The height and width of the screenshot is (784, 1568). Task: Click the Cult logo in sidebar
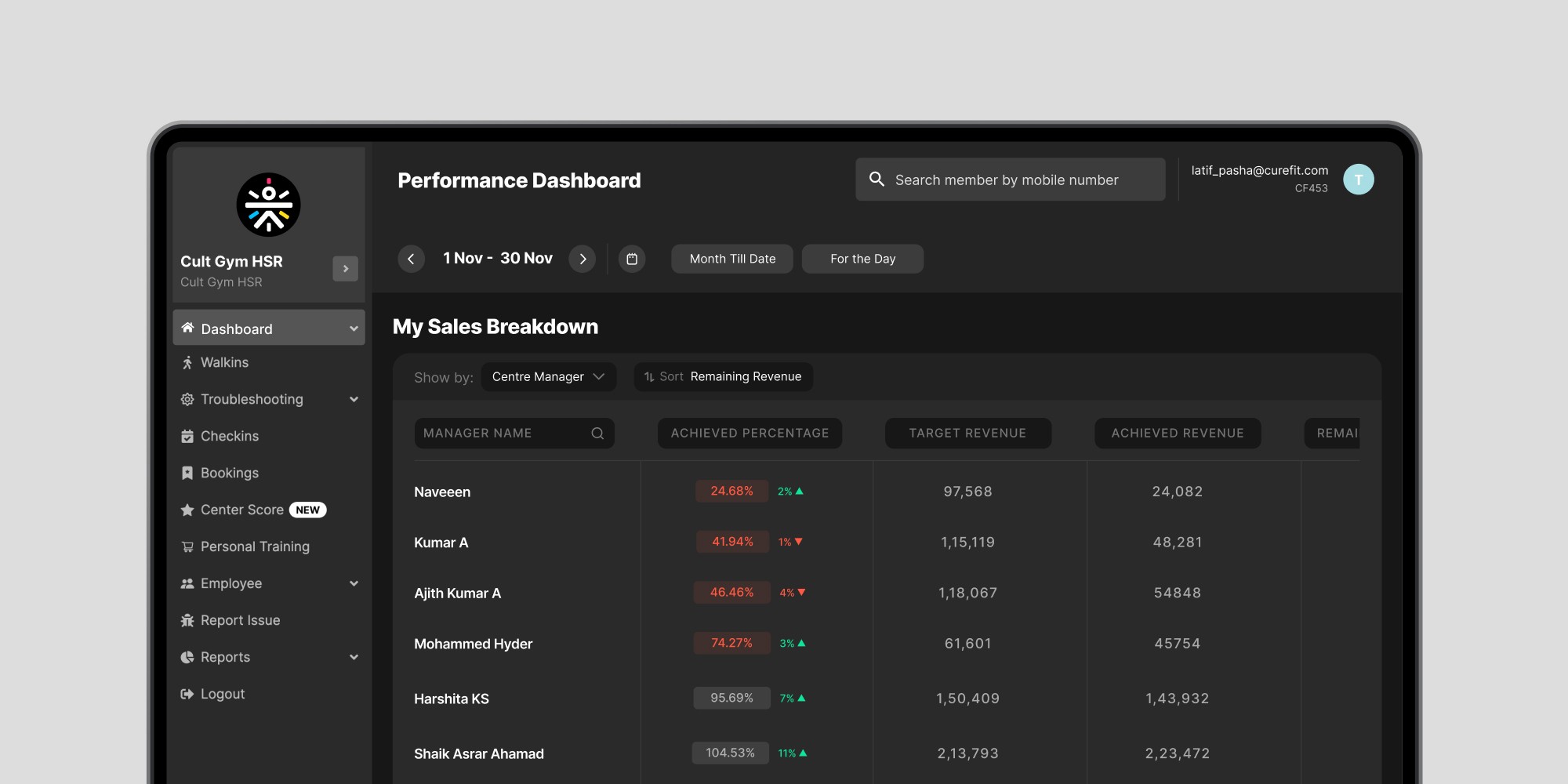coord(268,205)
